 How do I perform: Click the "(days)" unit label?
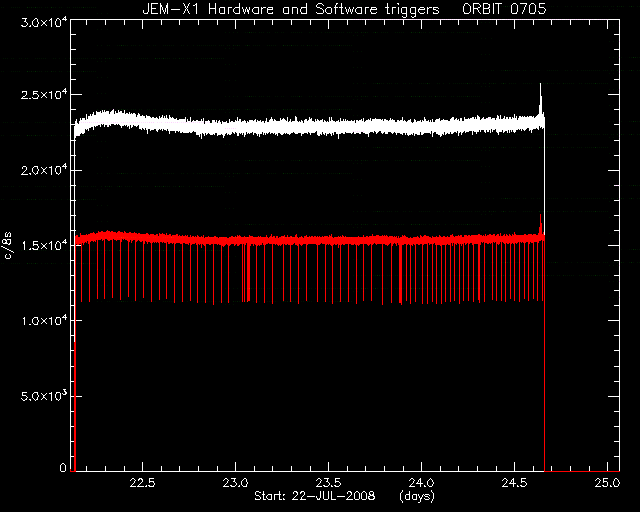417,496
